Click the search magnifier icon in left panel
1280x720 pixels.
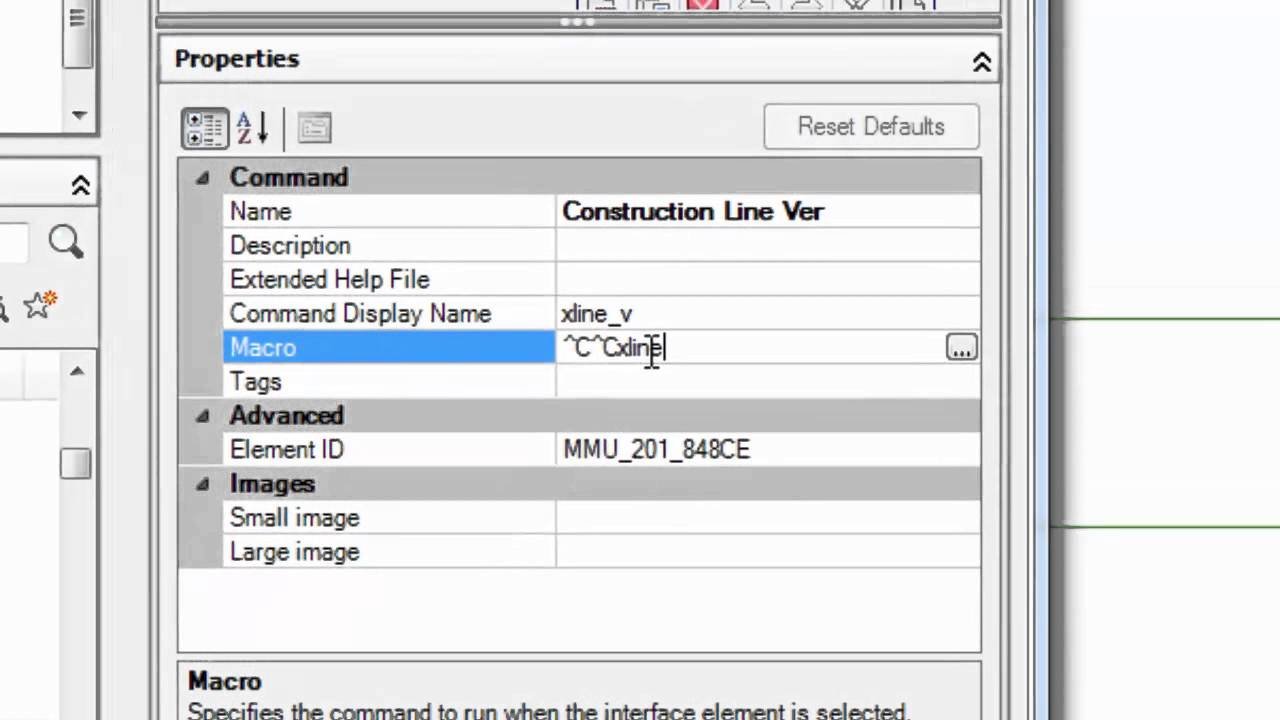tap(66, 242)
